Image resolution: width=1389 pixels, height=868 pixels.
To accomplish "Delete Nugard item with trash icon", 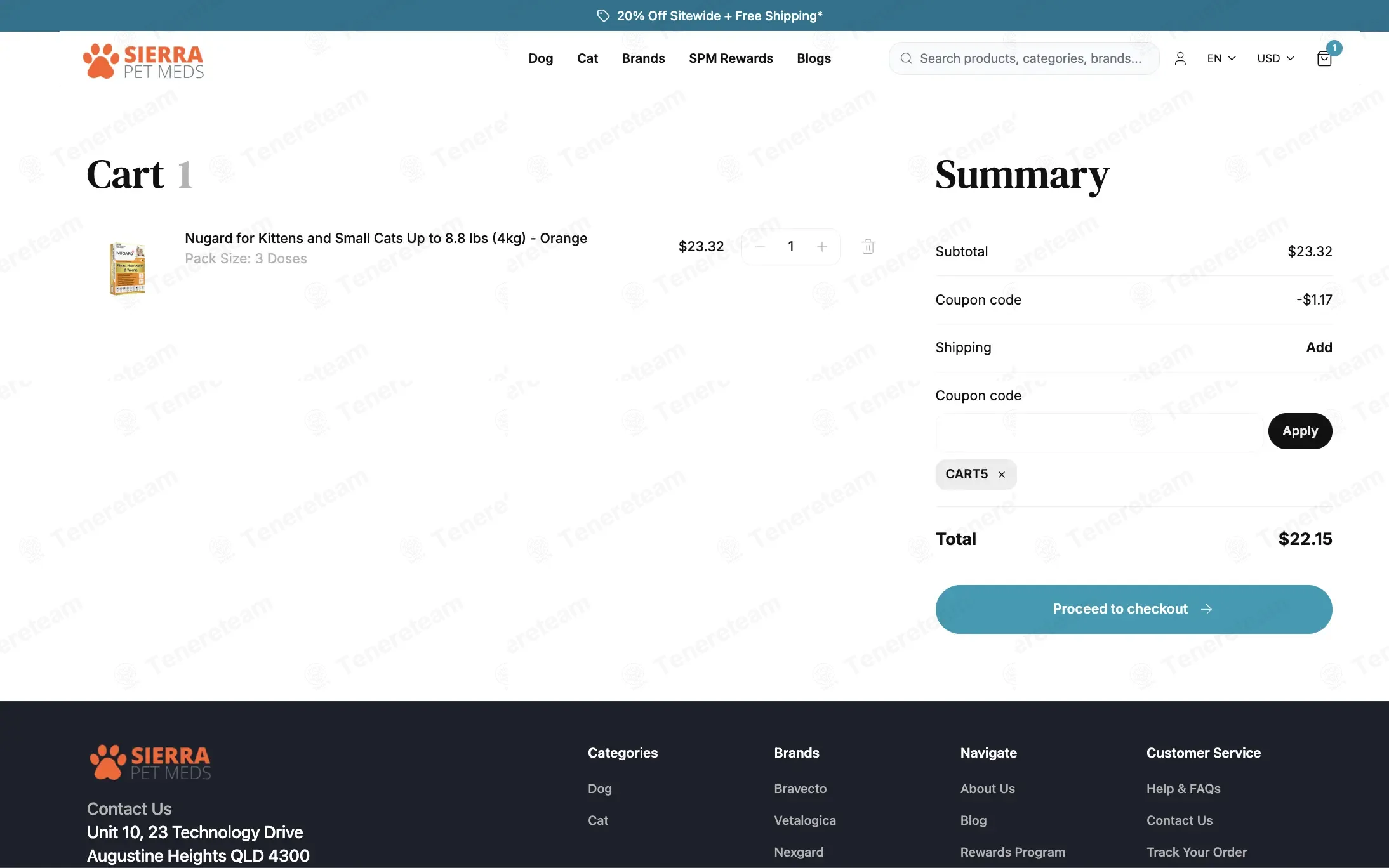I will click(868, 246).
